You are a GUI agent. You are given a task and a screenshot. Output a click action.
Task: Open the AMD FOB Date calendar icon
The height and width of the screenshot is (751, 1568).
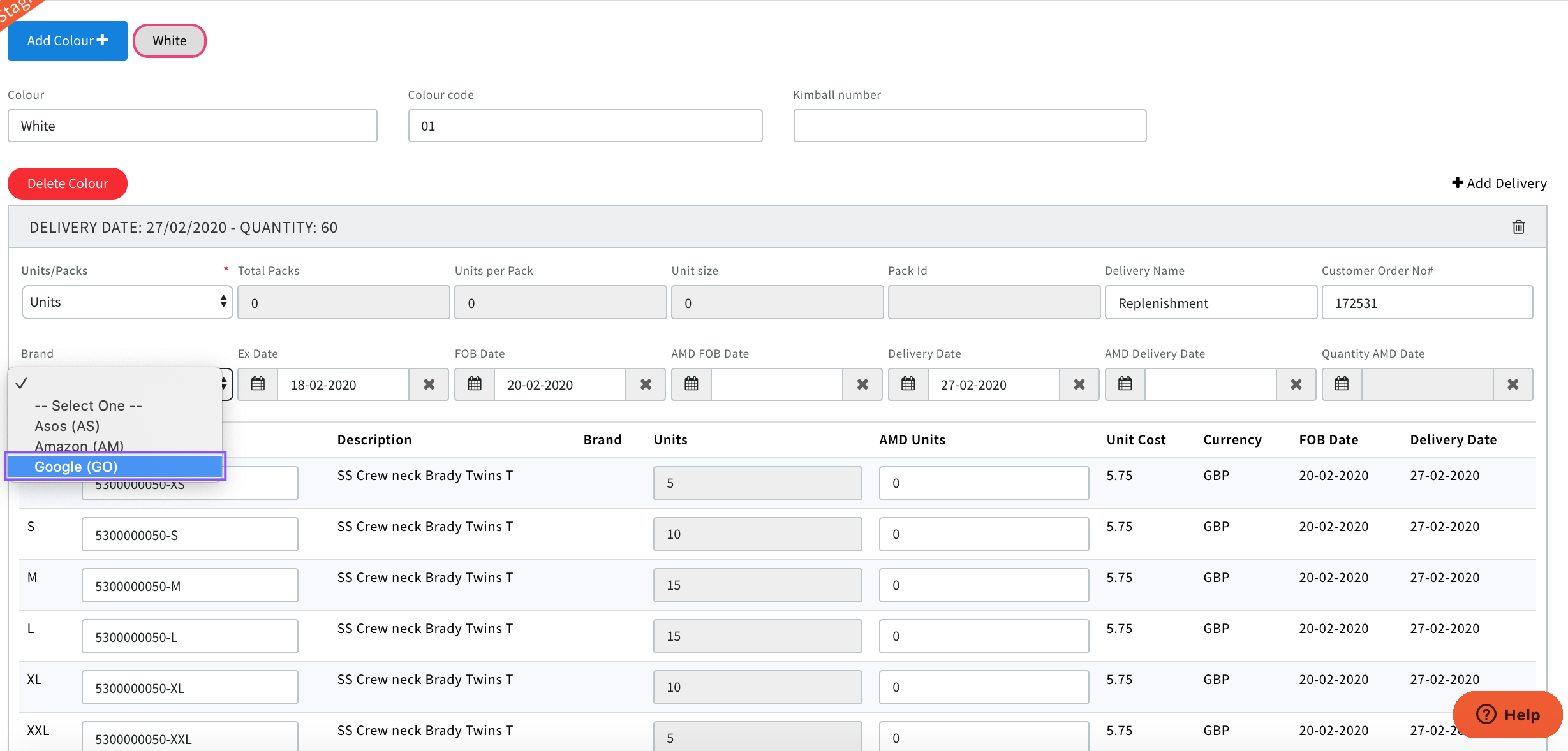[x=692, y=384]
